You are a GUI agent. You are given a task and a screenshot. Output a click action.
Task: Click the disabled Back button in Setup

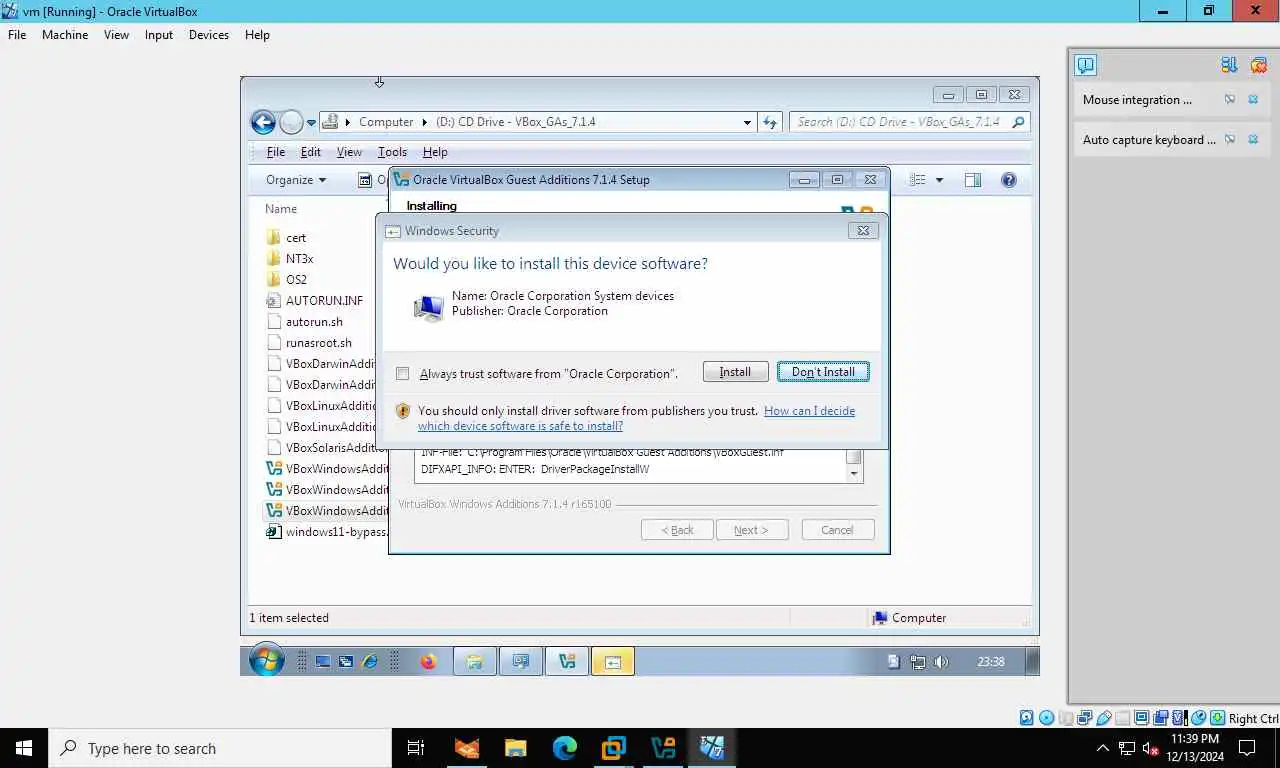pos(677,530)
